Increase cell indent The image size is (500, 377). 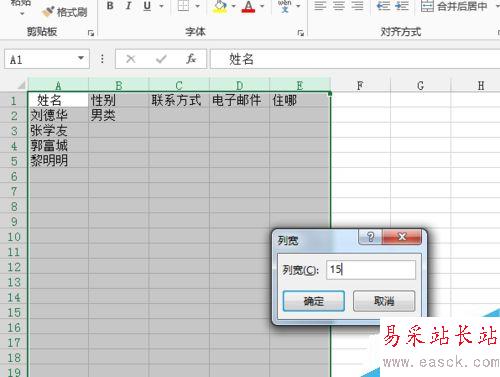click(401, 6)
